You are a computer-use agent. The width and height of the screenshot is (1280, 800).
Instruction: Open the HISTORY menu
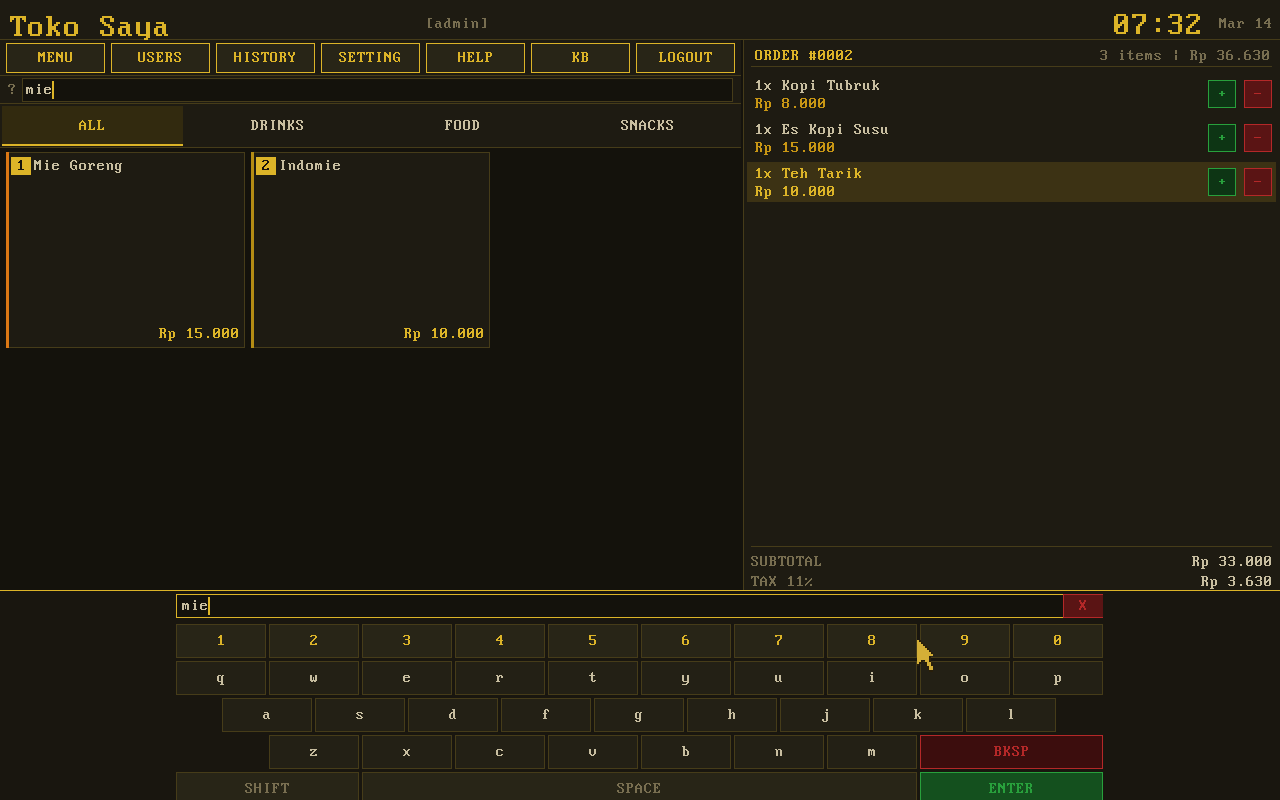point(265,58)
